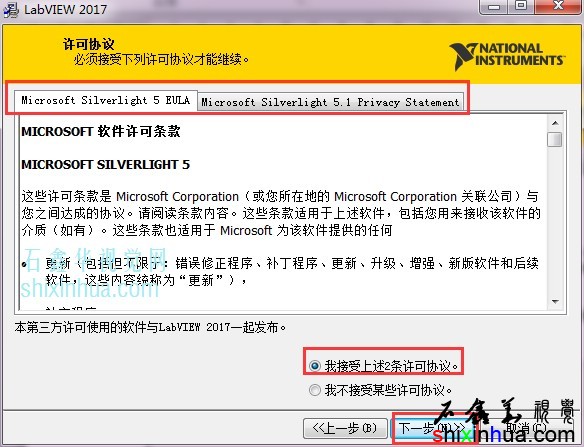Click the license text scrollbar thumb
Image resolution: width=584 pixels, height=447 pixels.
coord(555,139)
